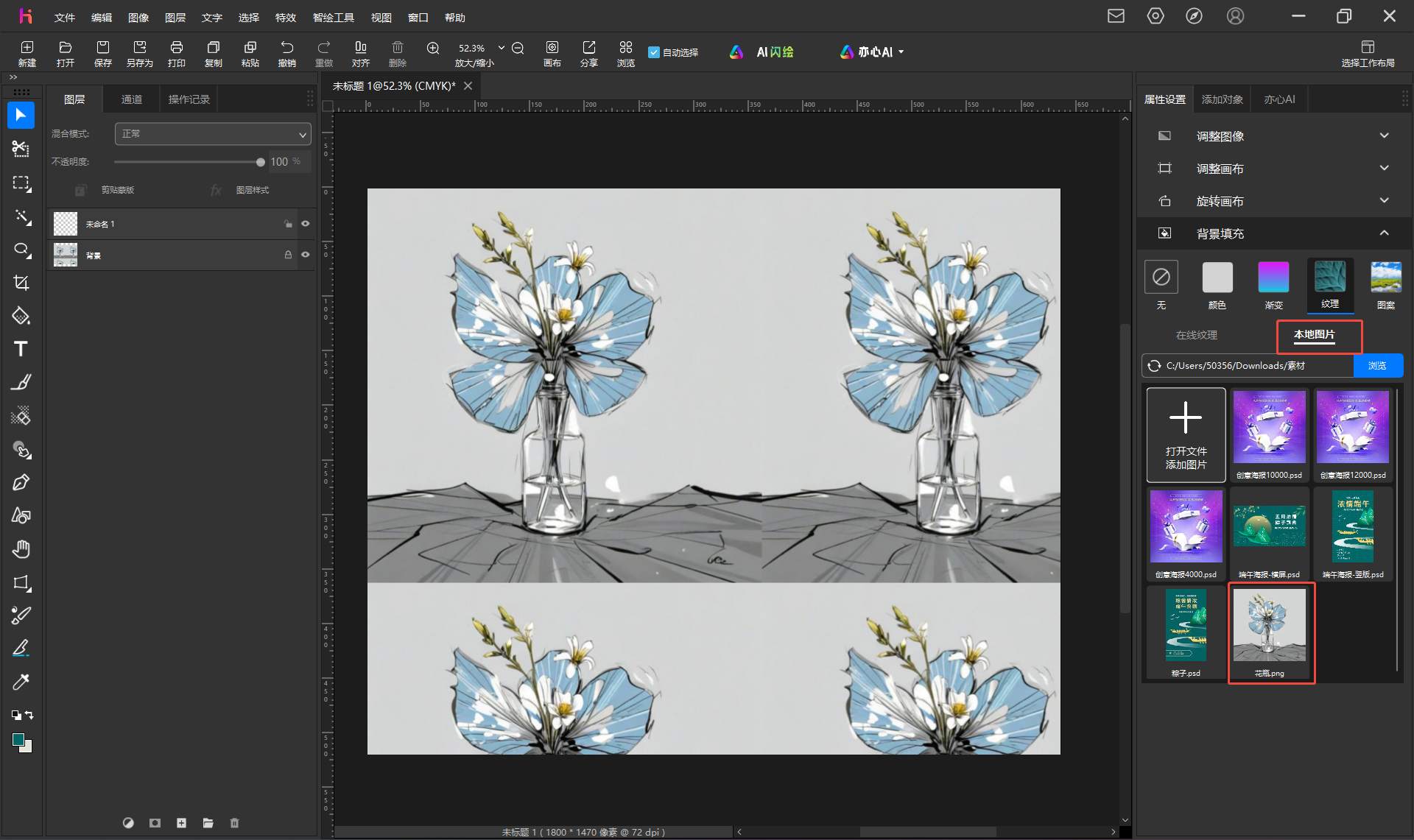Choose the Hand pan tool
The image size is (1414, 840).
coord(21,549)
